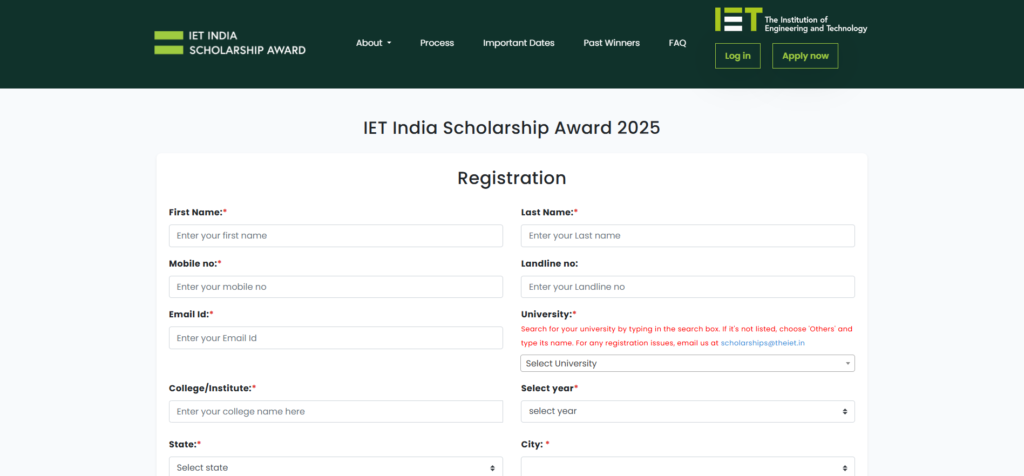Open the About dropdown menu
Viewport: 1024px width, 476px height.
374,43
